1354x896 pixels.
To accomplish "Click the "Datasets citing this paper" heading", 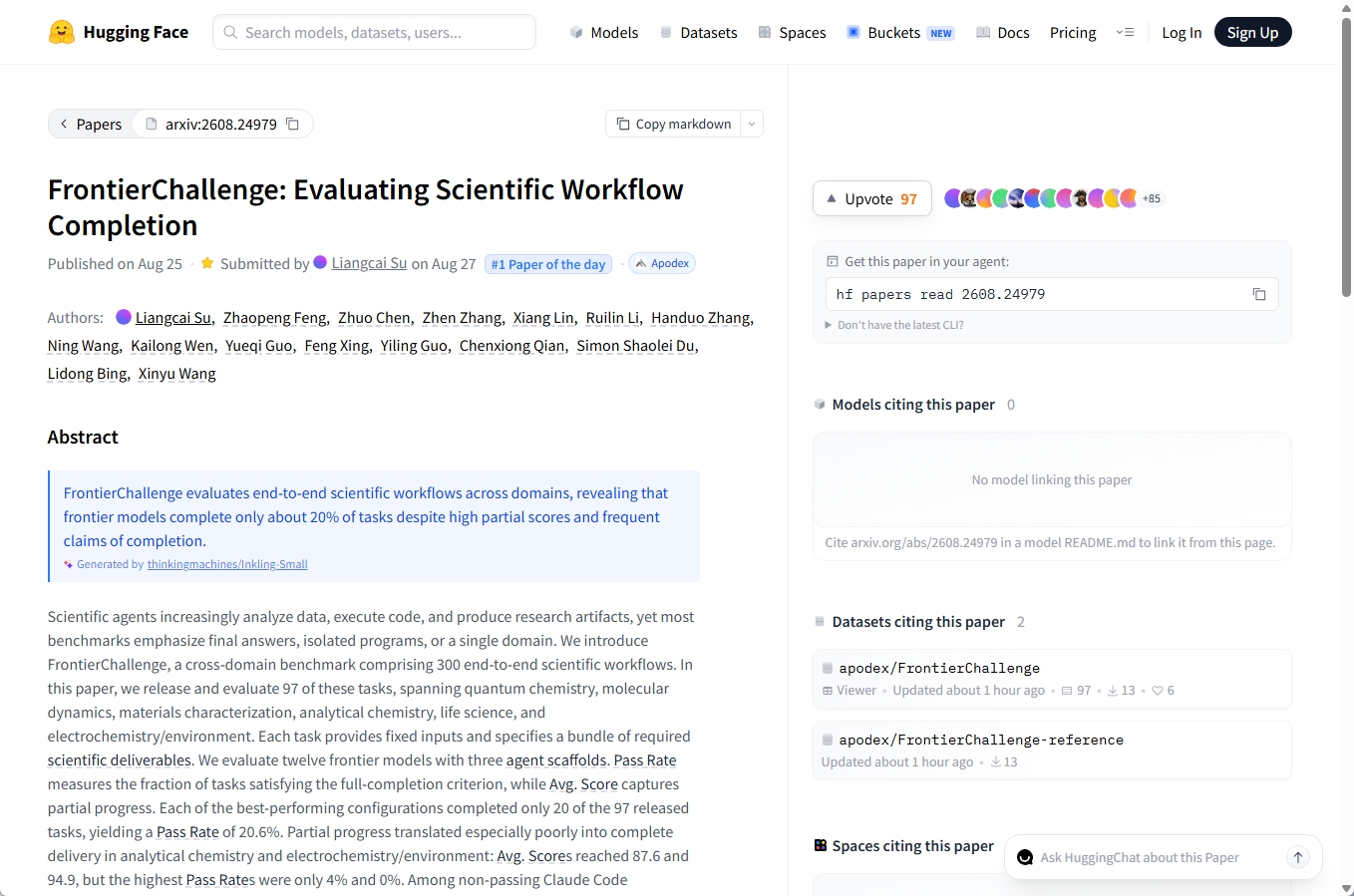I will coord(918,621).
